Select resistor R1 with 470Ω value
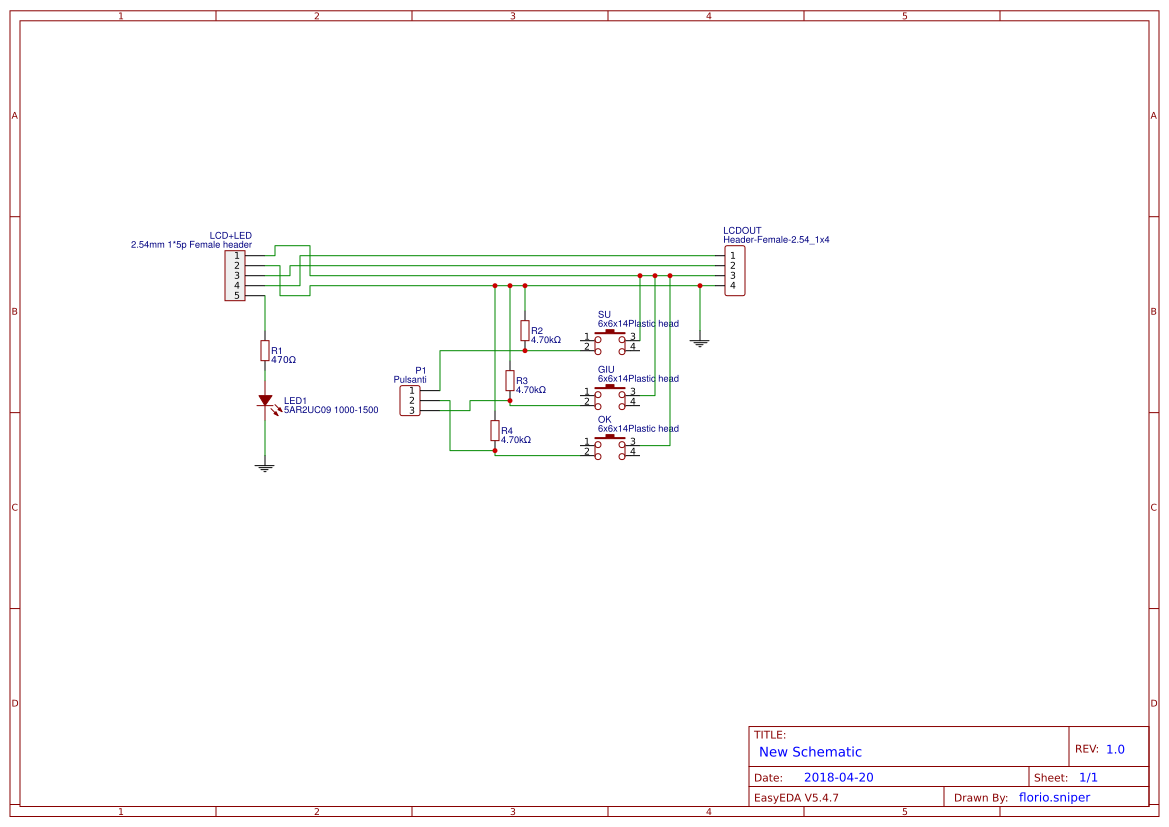The height and width of the screenshot is (827, 1169). coord(264,350)
